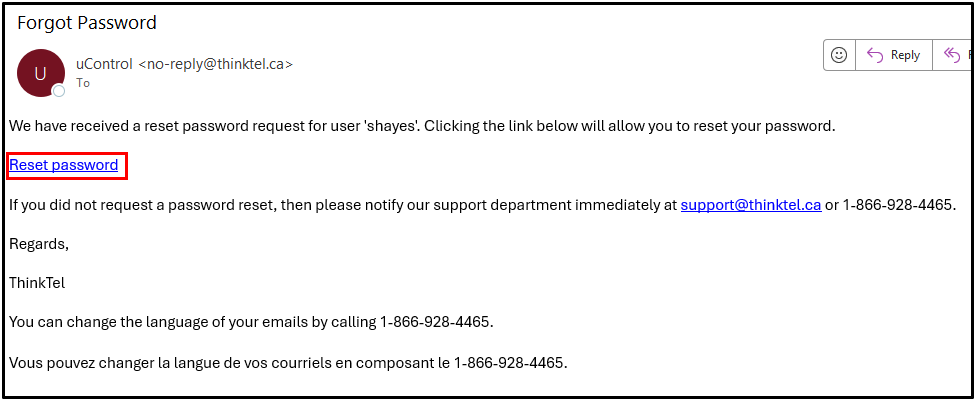Click the Reply button
This screenshot has width=975, height=401.
coord(894,55)
